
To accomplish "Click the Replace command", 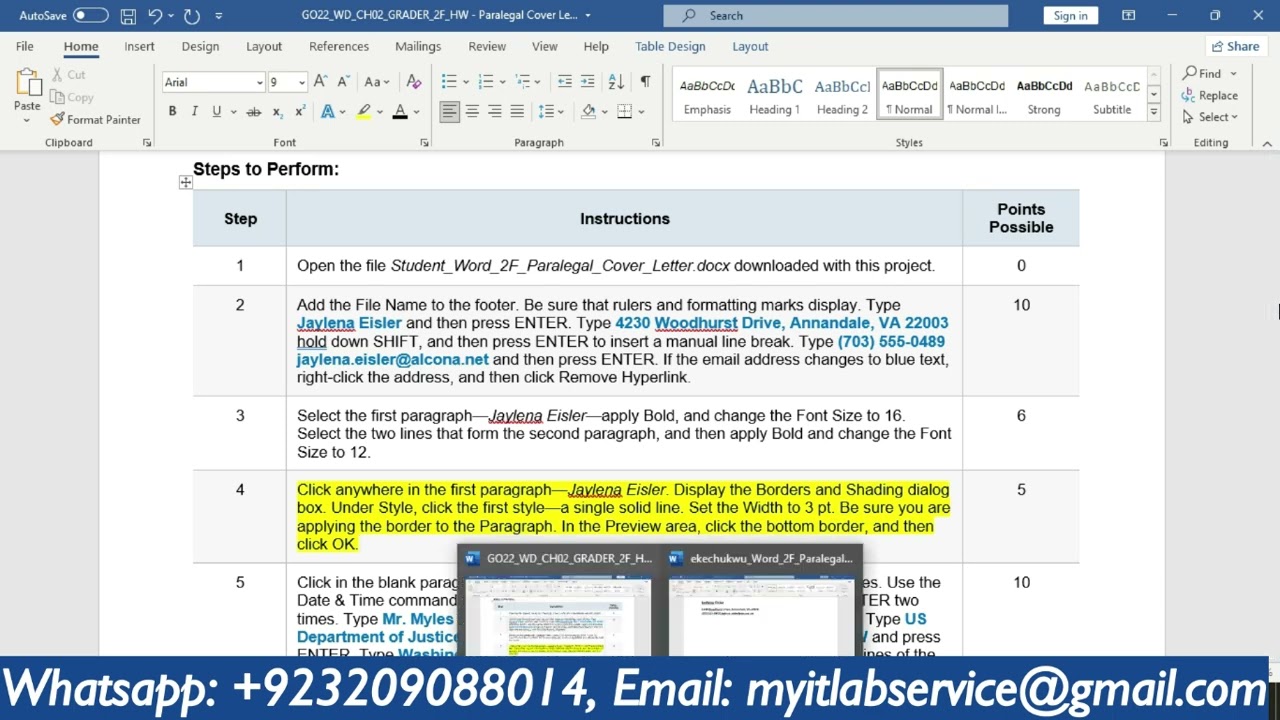I will click(x=1210, y=96).
